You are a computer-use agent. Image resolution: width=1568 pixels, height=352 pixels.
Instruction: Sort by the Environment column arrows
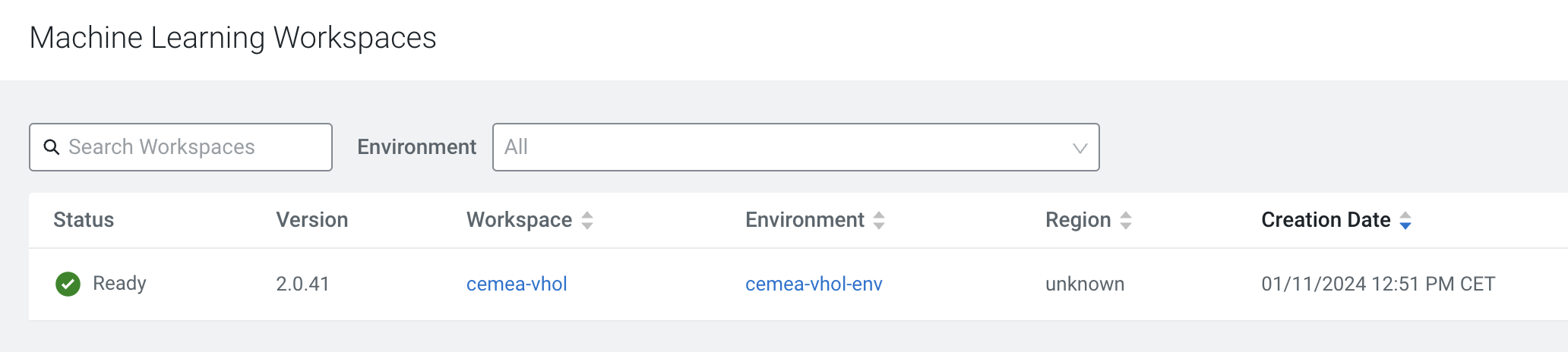pos(879,221)
